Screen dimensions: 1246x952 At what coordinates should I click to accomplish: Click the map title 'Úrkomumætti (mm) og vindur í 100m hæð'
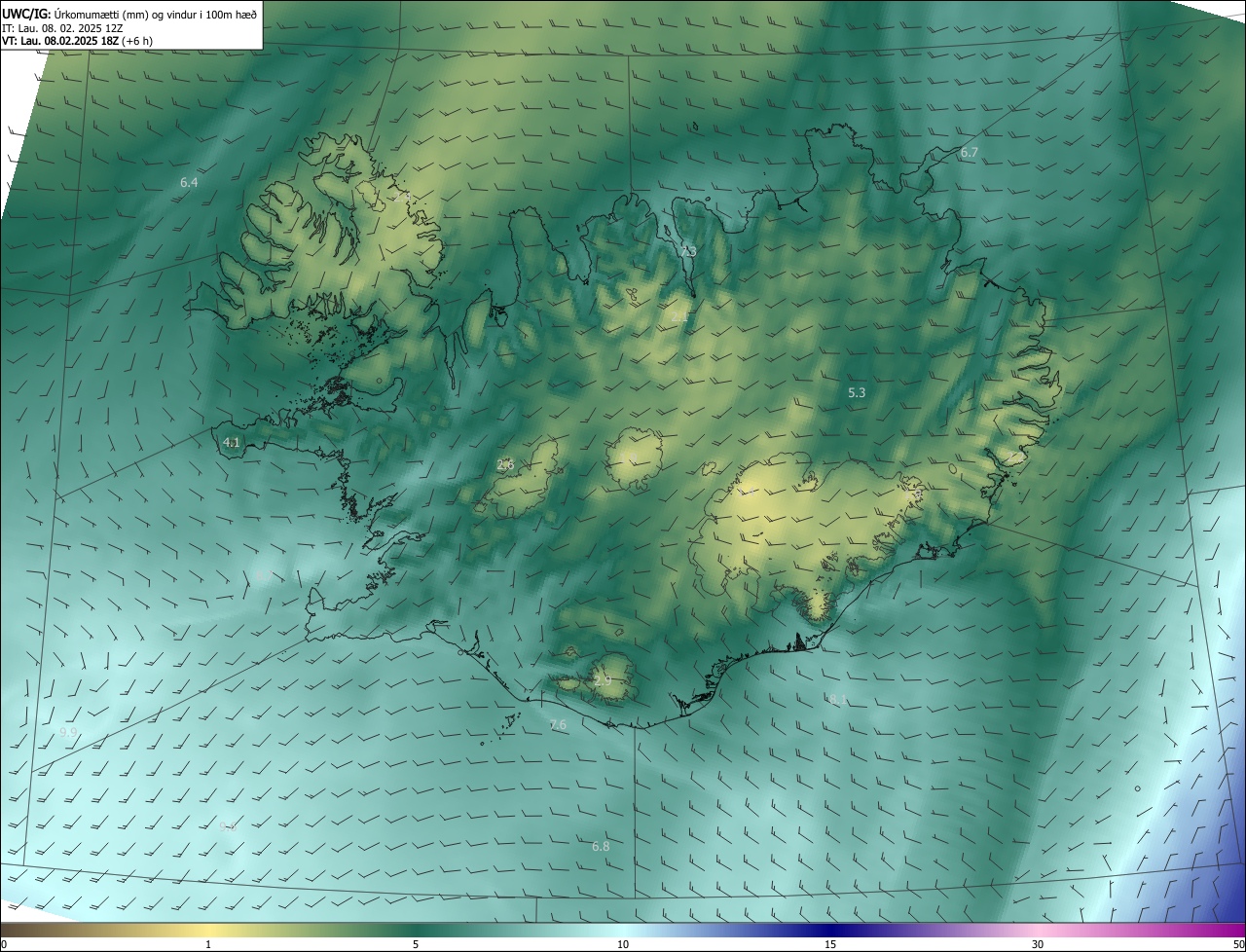[156, 14]
